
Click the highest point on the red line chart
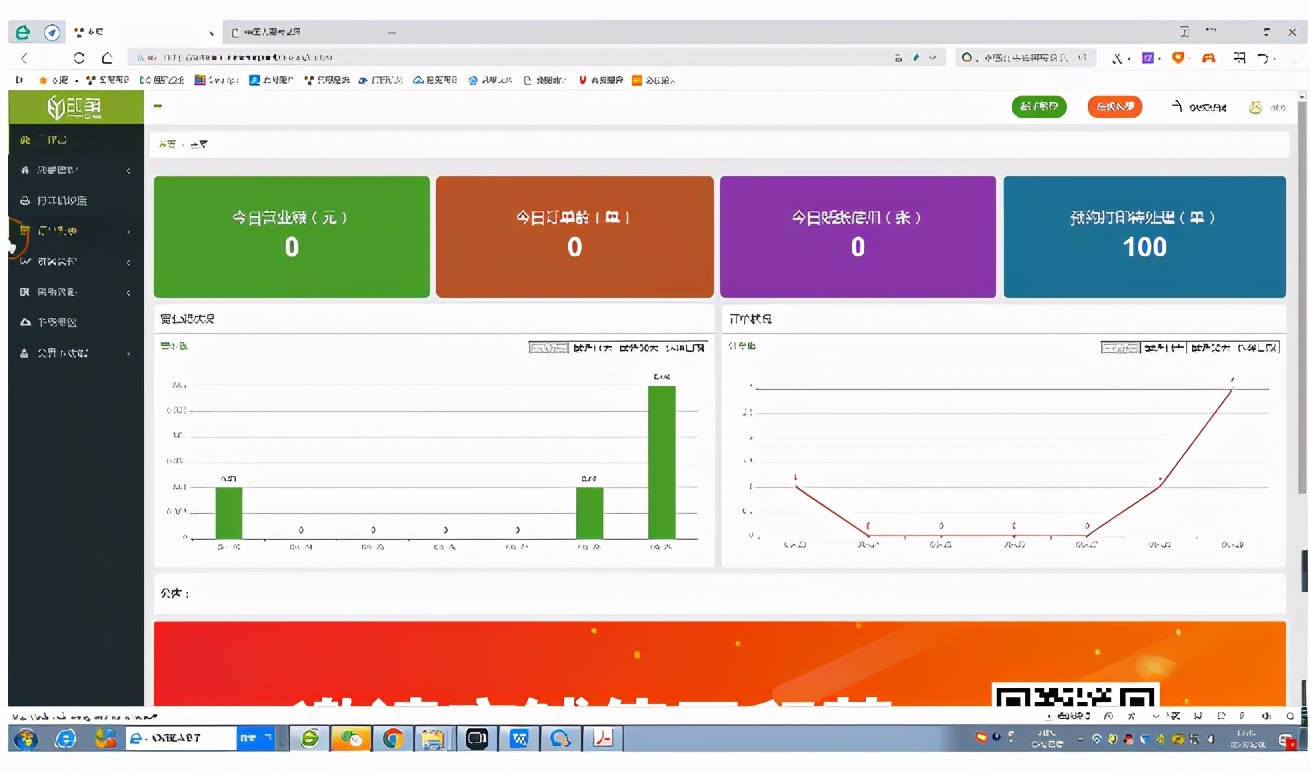point(1233,387)
